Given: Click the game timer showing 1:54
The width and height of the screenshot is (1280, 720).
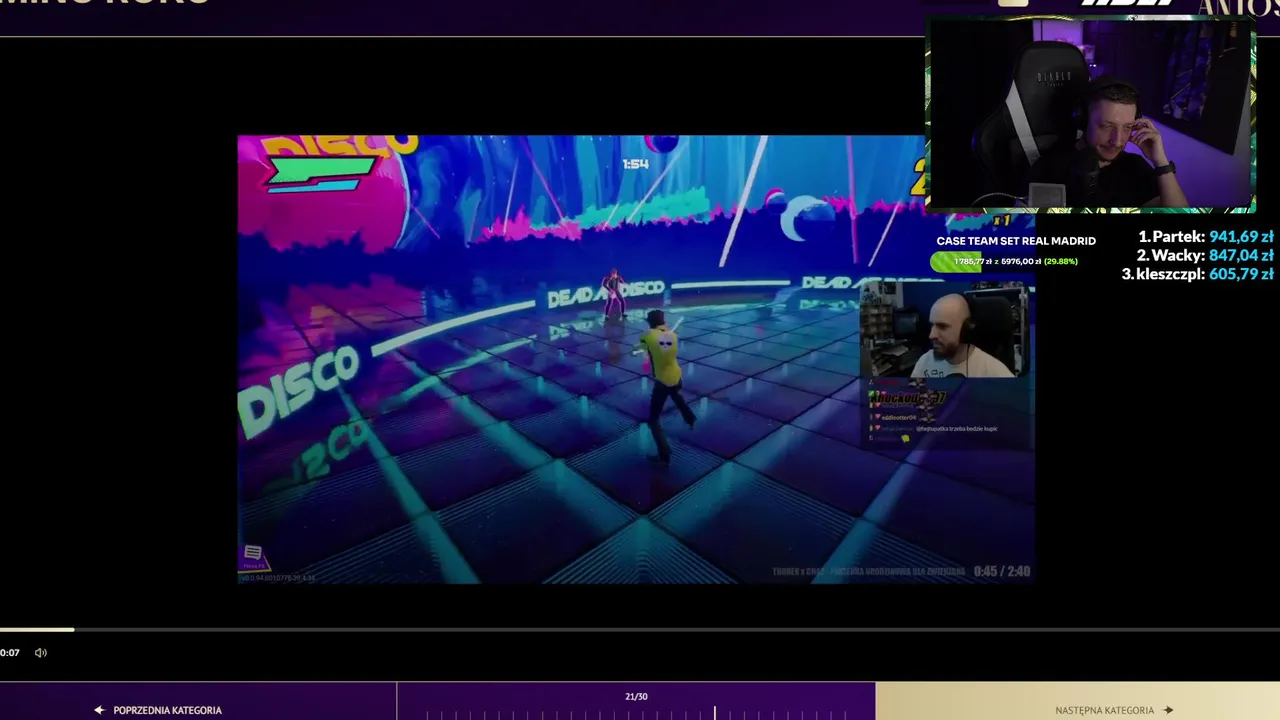Looking at the screenshot, I should (635, 164).
